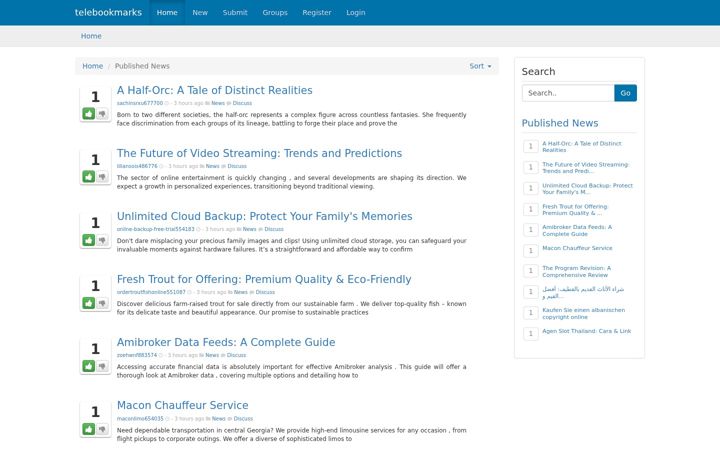Open sidebar link 'Amibroker Data Feeds: A Complete Guide'

(x=577, y=231)
